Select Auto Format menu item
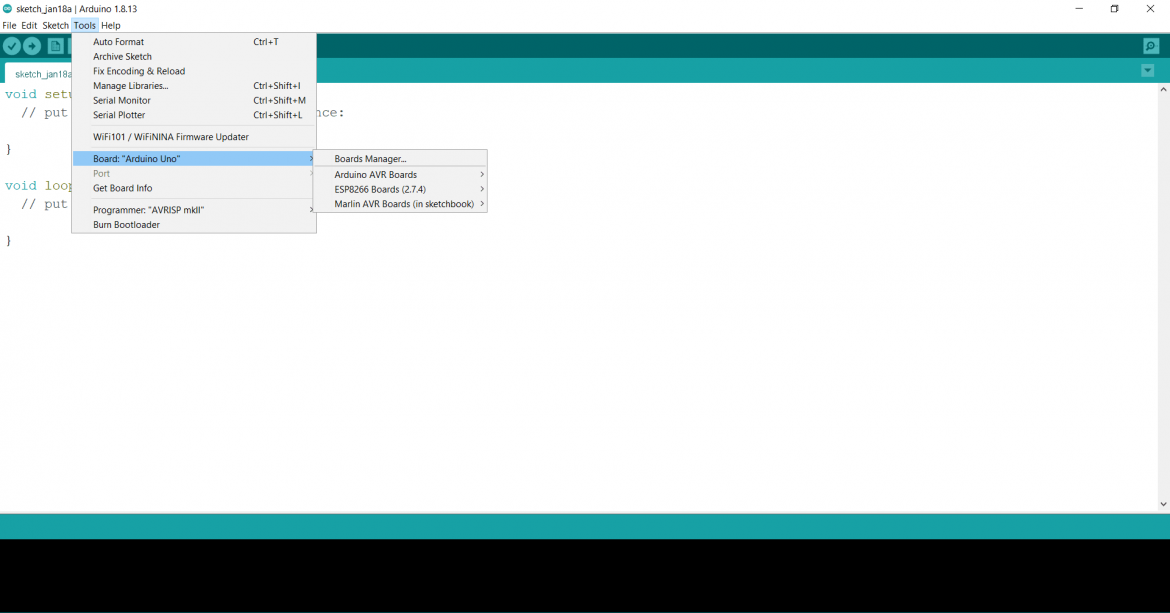 click(x=119, y=42)
